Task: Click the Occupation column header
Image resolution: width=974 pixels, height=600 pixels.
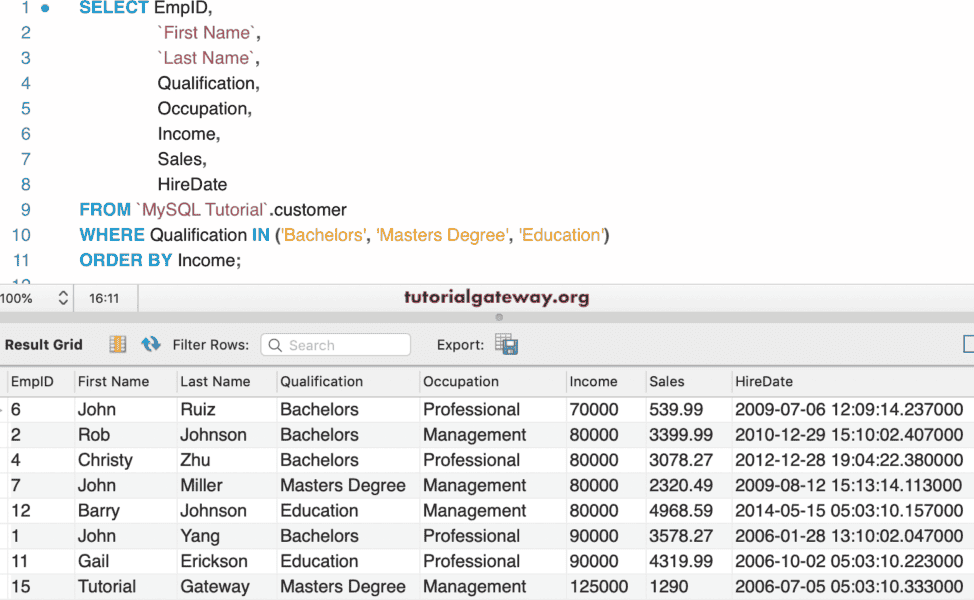Action: tap(460, 381)
